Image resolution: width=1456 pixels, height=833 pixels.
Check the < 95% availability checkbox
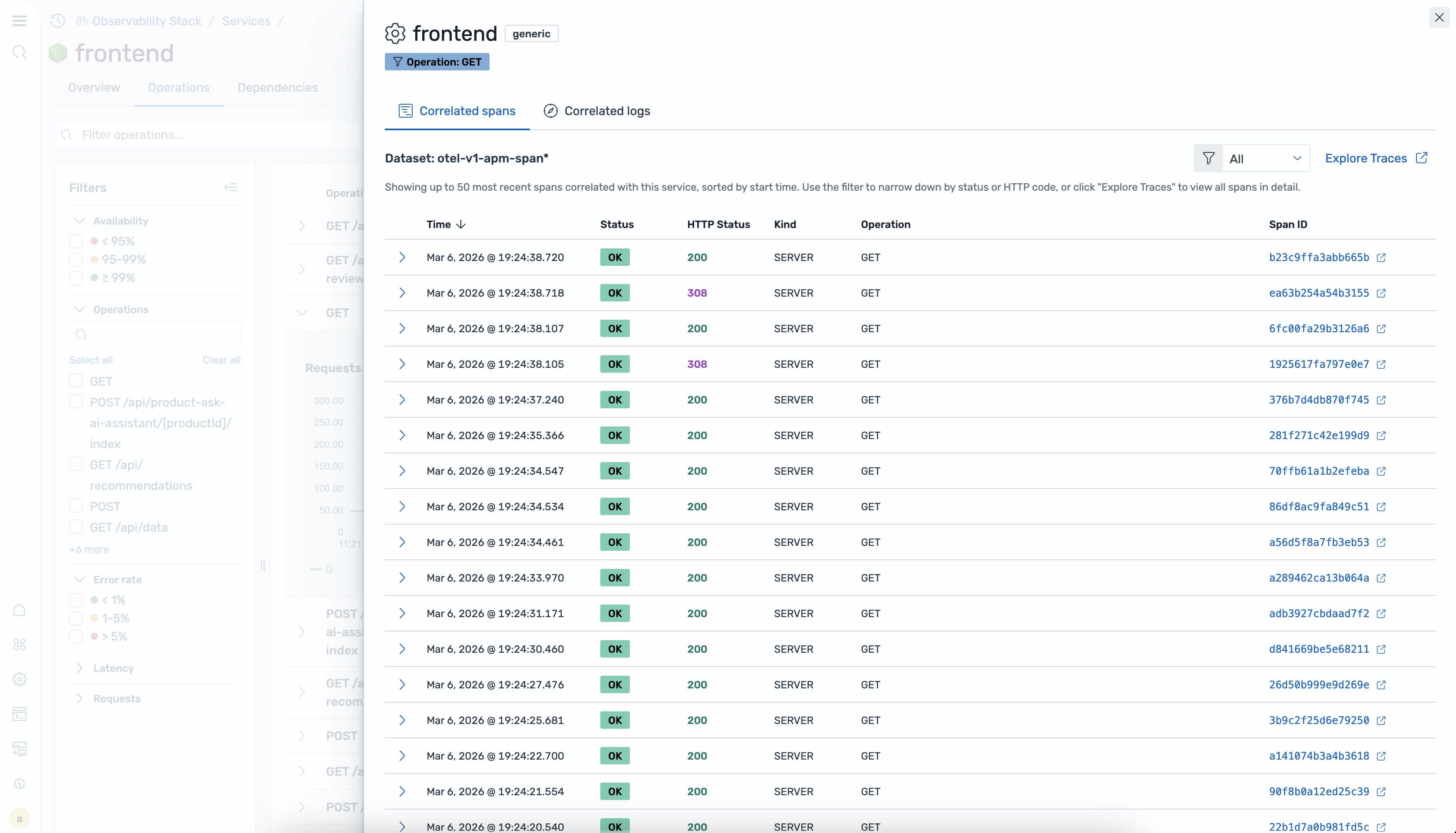pyautogui.click(x=76, y=241)
